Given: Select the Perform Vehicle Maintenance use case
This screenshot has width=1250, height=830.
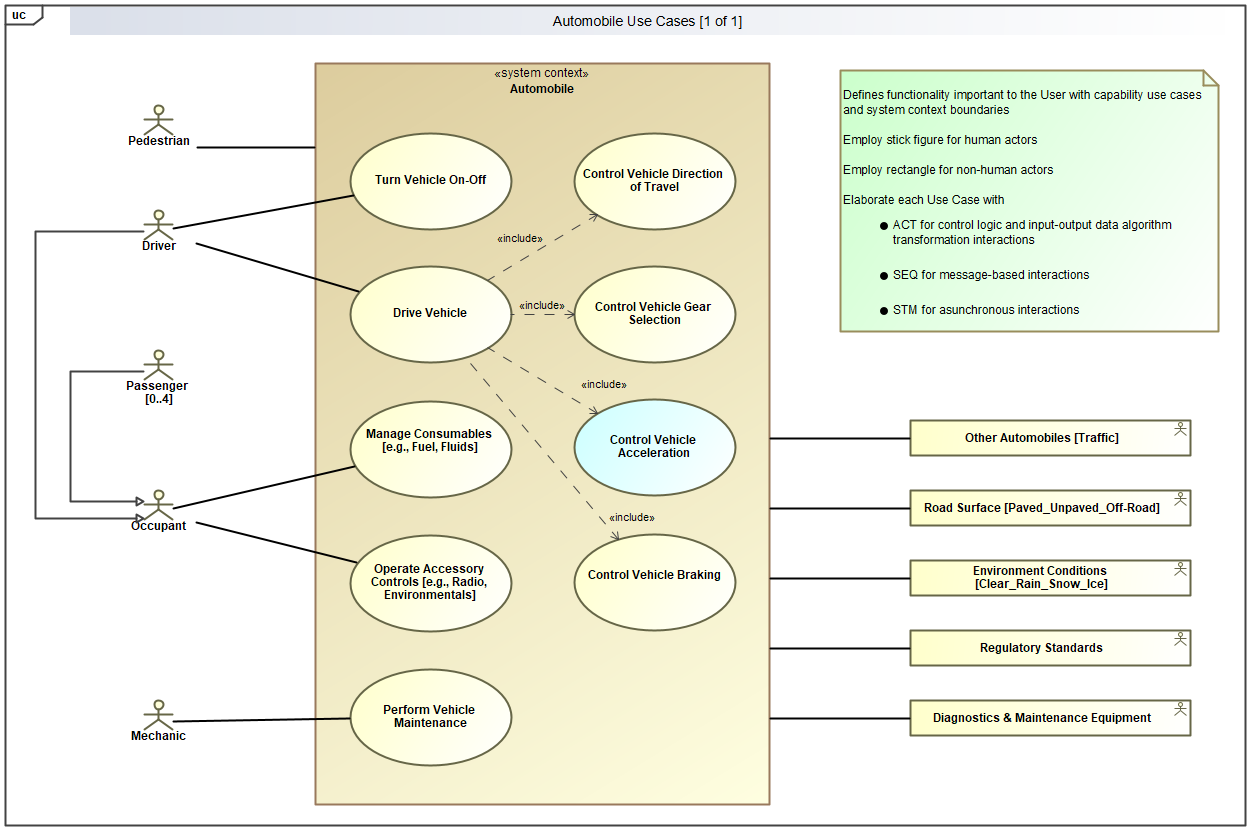Looking at the screenshot, I should (430, 717).
